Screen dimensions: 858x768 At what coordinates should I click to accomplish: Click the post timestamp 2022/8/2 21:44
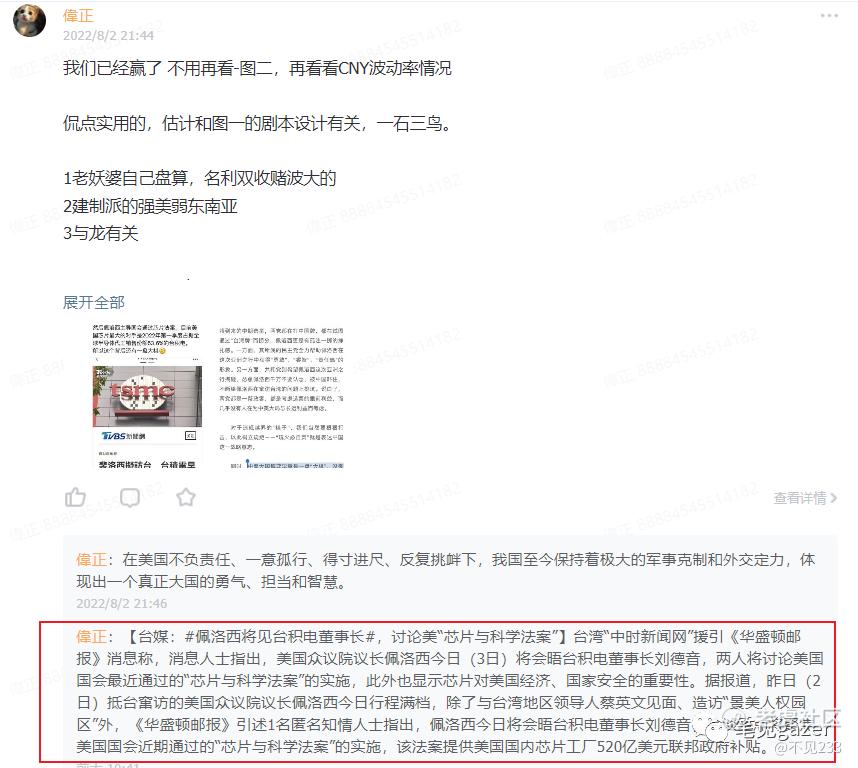(108, 36)
